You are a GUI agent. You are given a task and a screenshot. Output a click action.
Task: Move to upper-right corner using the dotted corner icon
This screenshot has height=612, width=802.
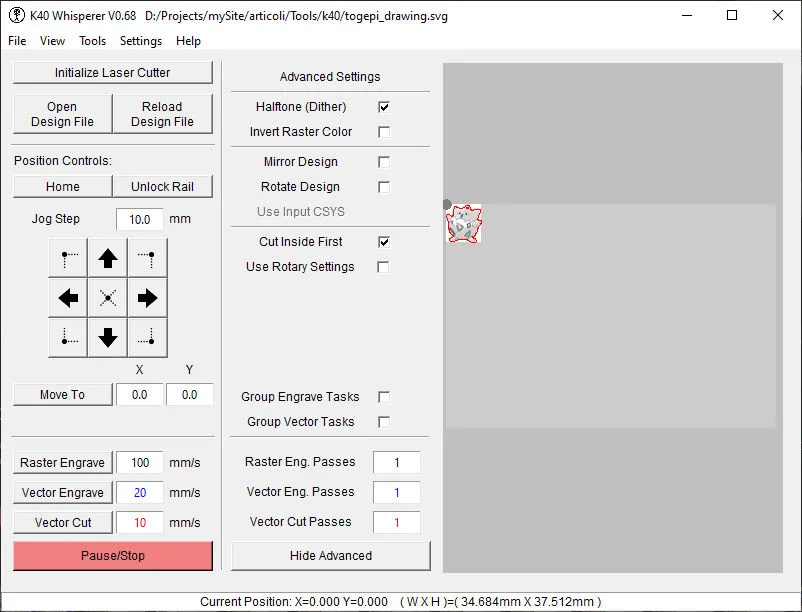point(147,258)
